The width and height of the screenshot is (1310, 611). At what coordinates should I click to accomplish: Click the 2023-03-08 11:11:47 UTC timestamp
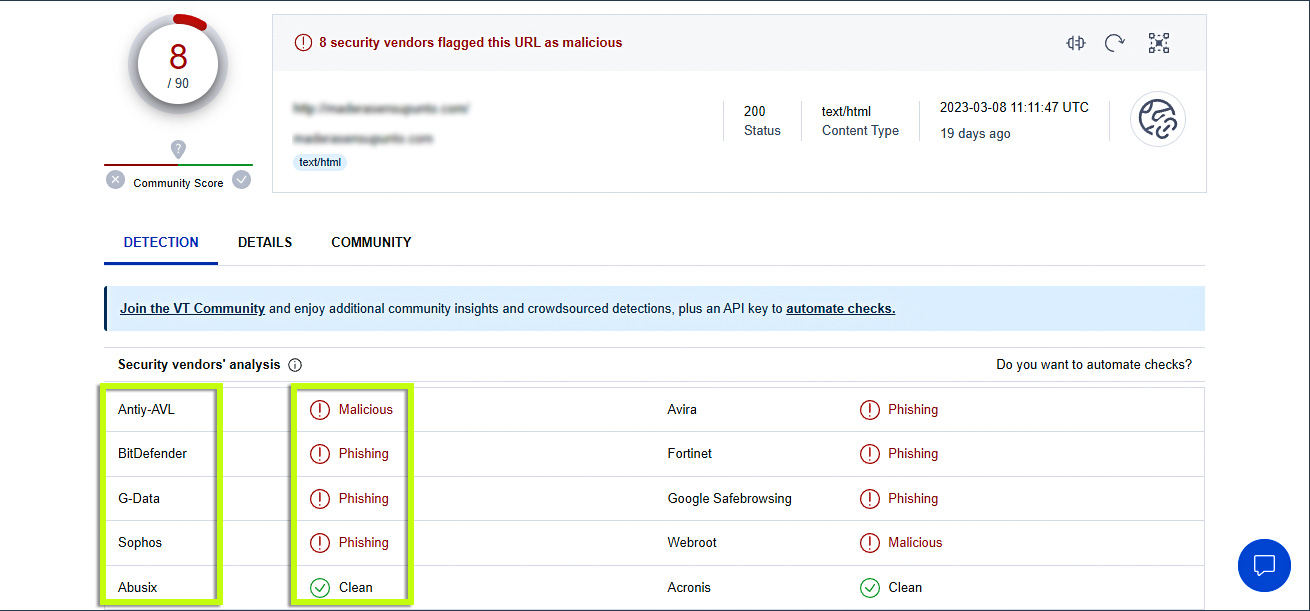point(1014,107)
